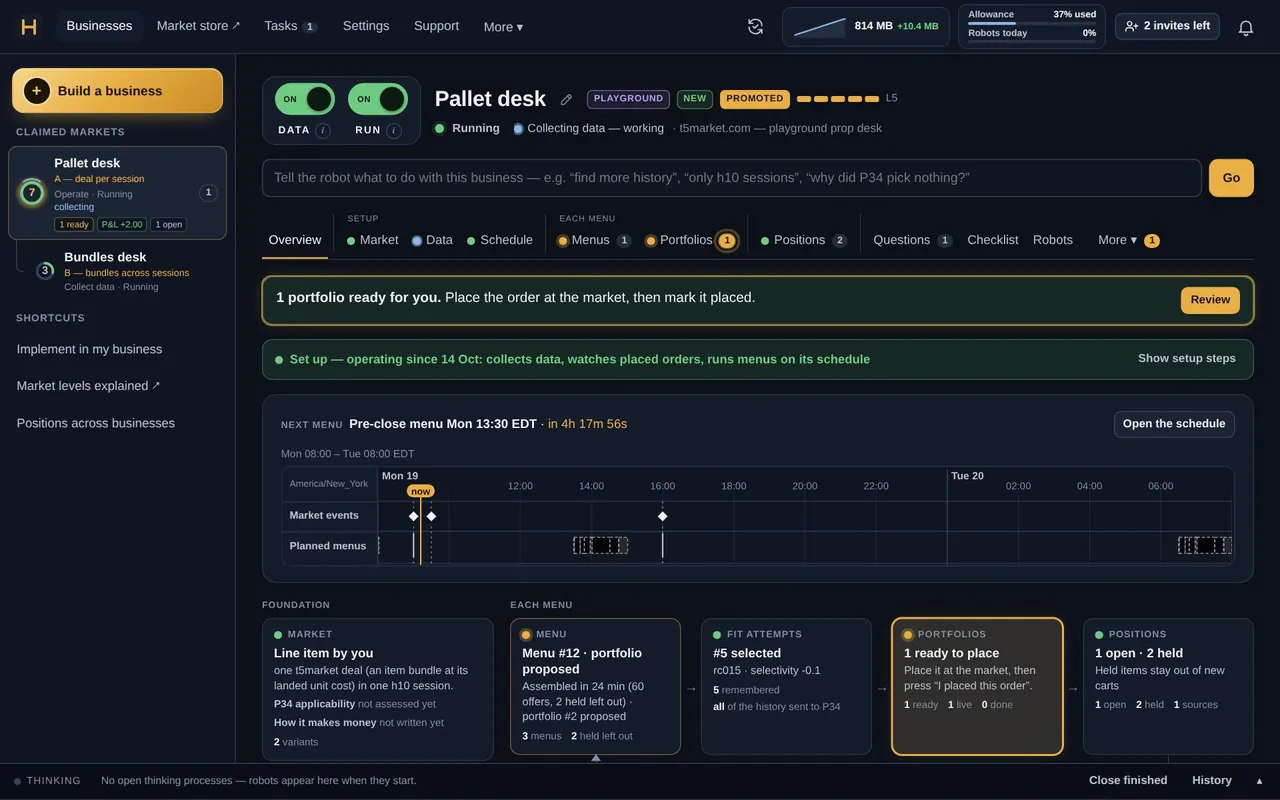1280x800 pixels.
Task: Select the Market setup tab
Action: [372, 240]
